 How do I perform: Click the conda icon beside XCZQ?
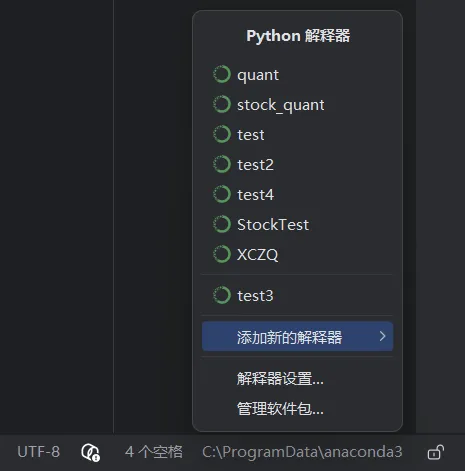[222, 254]
